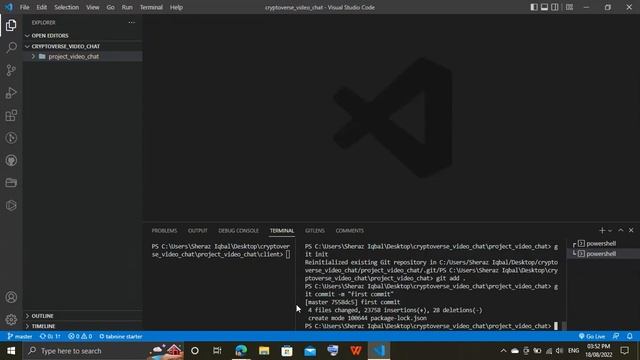Screen dimensions: 640x360
Task: Open File Explorer from the taskbar
Action: (x=264, y=351)
